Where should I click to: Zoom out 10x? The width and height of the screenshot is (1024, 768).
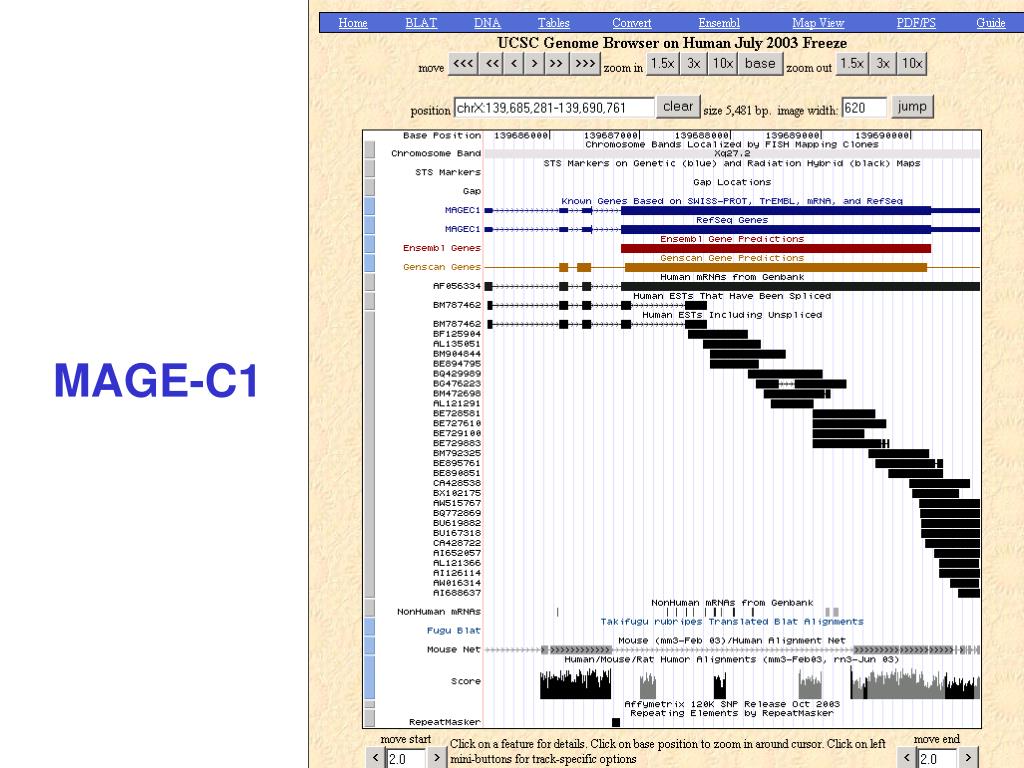click(x=912, y=64)
